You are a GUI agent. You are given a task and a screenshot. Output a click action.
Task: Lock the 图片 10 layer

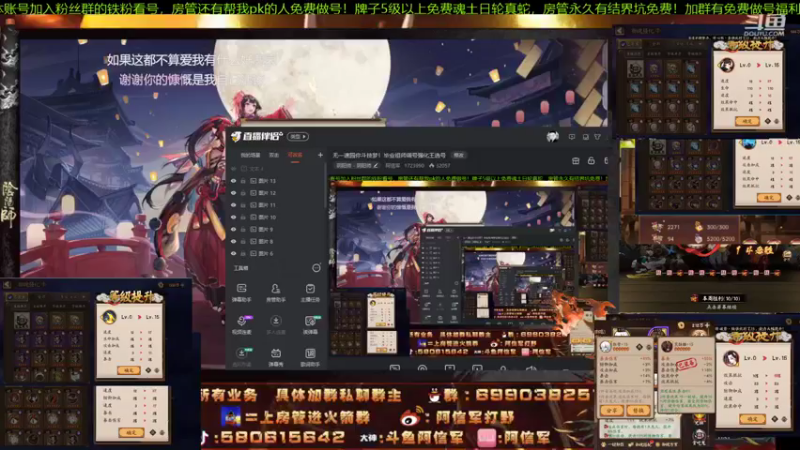[243, 217]
